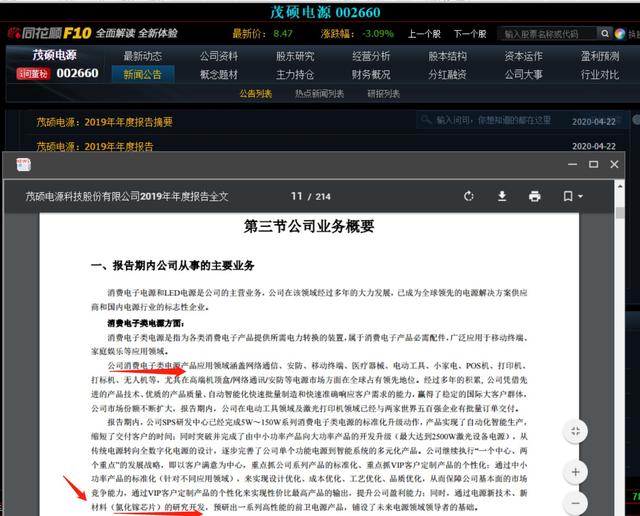
Task: Open the 分红融资 tab
Action: pyautogui.click(x=447, y=74)
